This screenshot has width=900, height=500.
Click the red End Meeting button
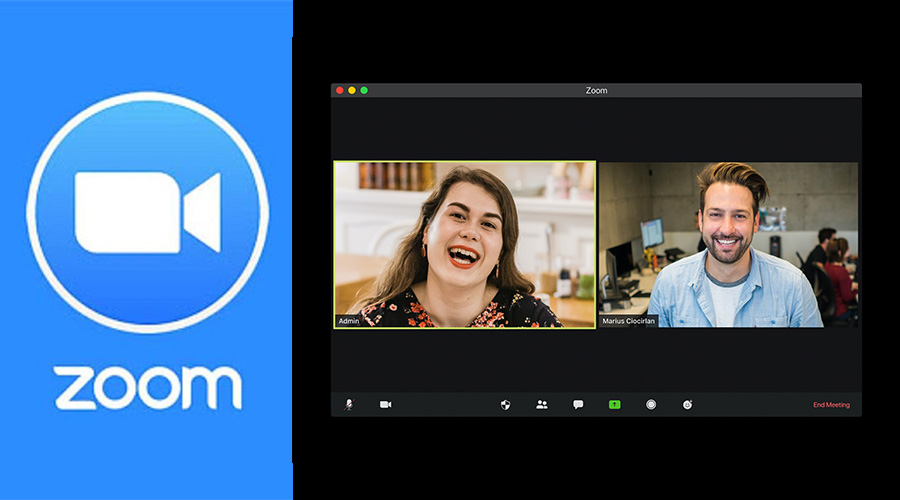coord(831,405)
